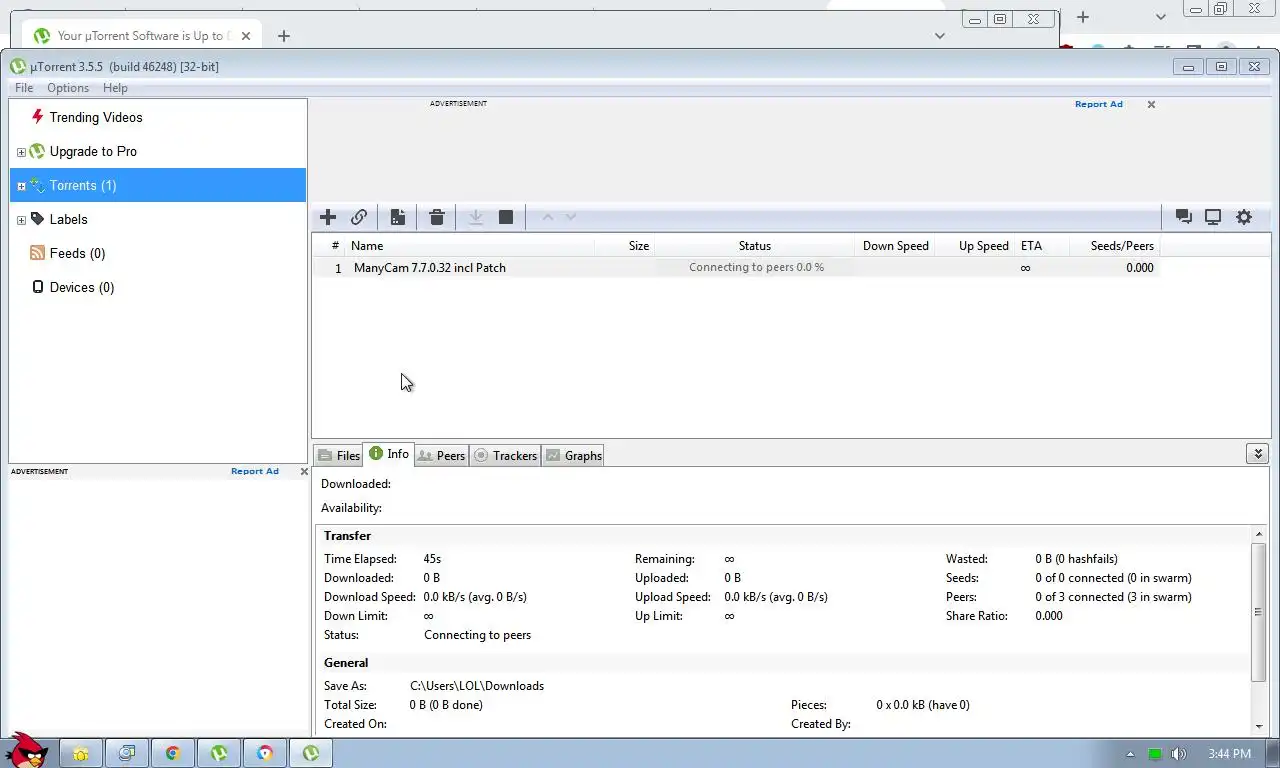Click the Save As path C:\Users\LOL\Downloads
Image resolution: width=1280 pixels, height=768 pixels.
477,686
